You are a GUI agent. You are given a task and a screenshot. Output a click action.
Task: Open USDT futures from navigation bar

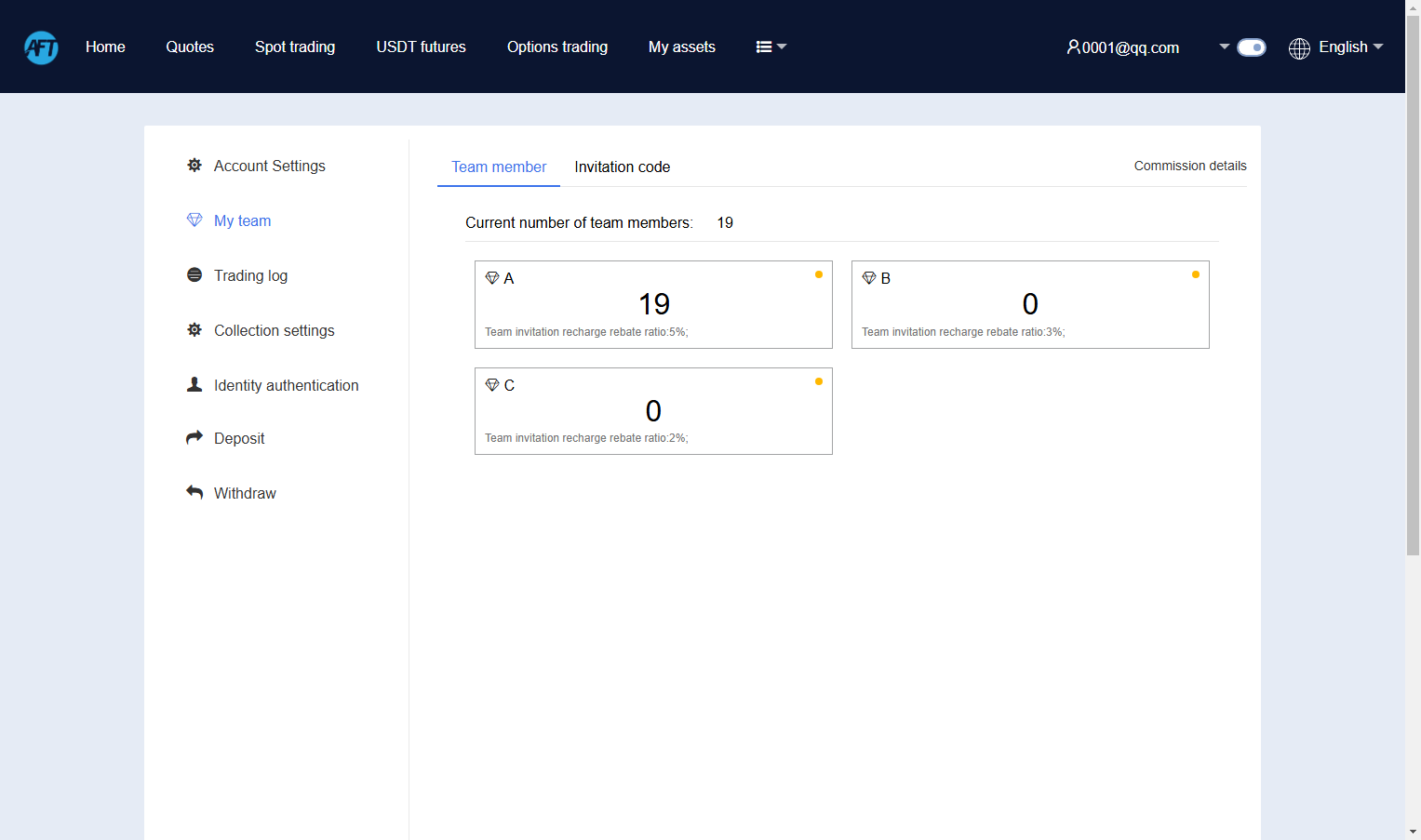pyautogui.click(x=421, y=47)
